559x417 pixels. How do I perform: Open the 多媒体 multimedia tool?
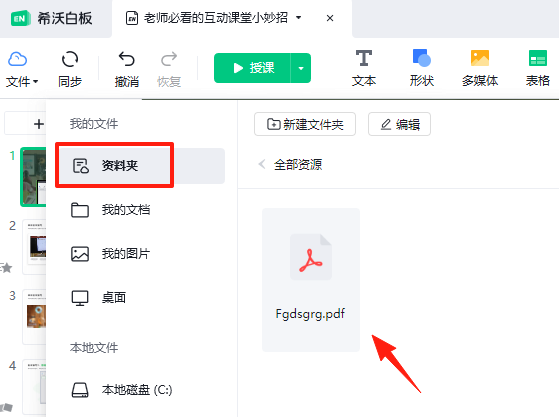[x=480, y=68]
